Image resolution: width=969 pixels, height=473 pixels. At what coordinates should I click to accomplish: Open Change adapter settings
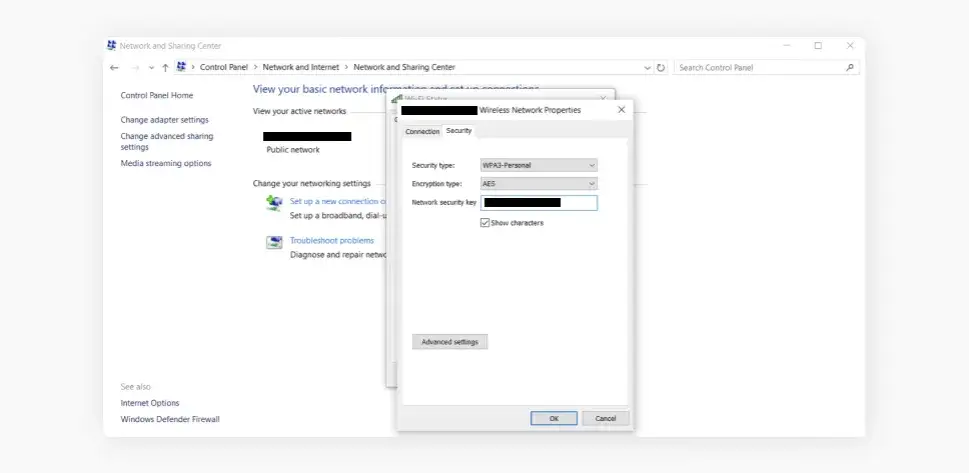(164, 120)
